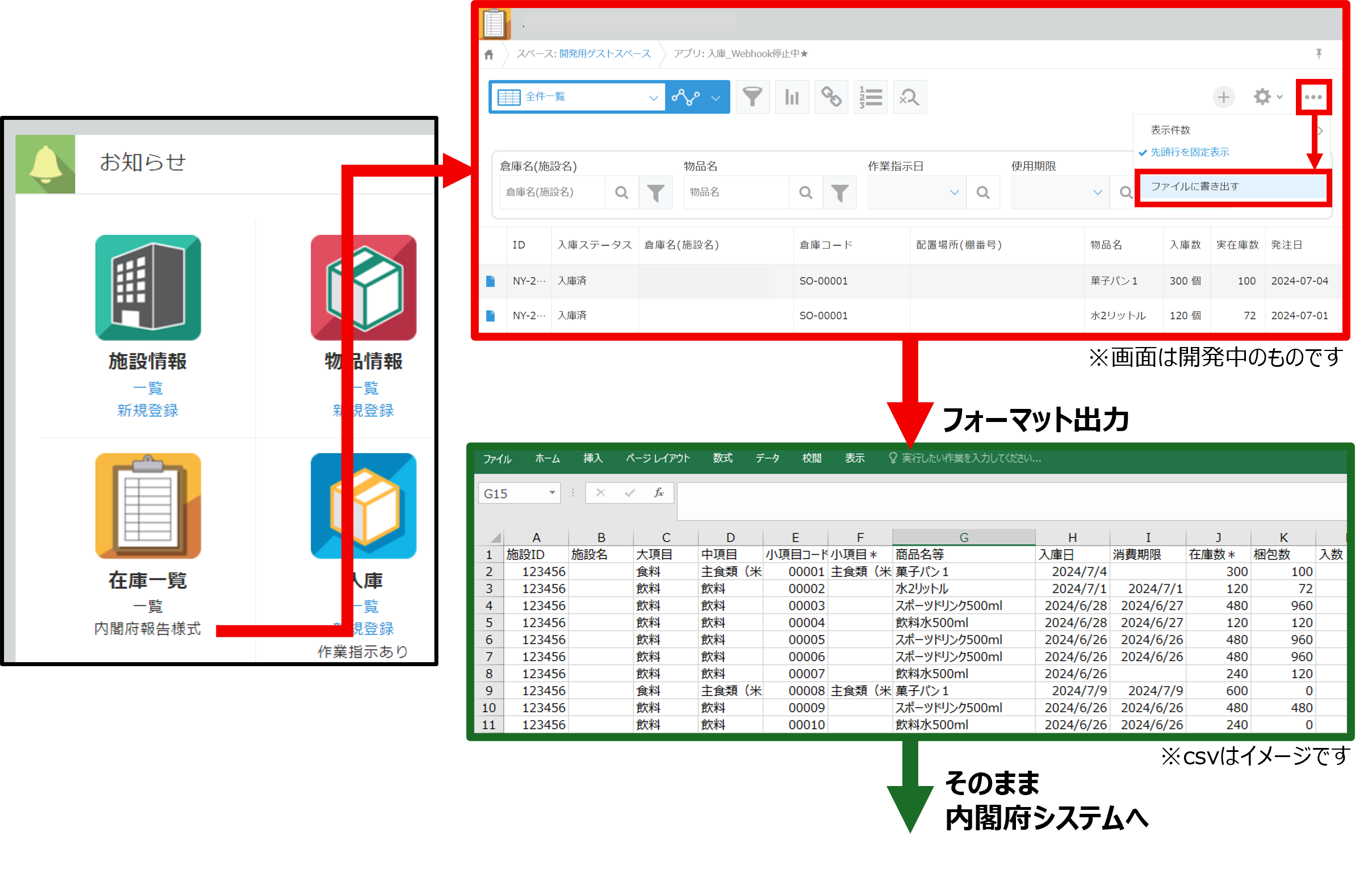Click the 倉庫名(施設名) search input
The image size is (1372, 882).
[552, 193]
